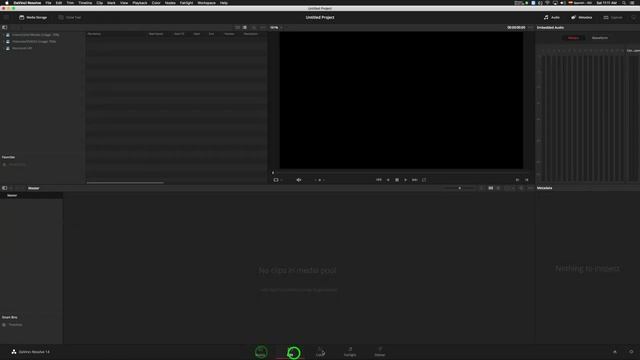
Task: Open the DaVinci Resolve application menu
Action: [x=27, y=3]
